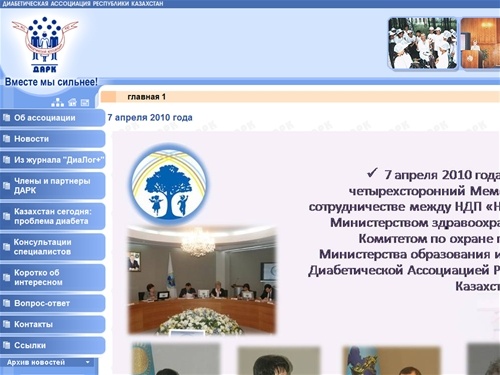Open the Об ассоциации menu item
The image size is (500, 375).
coord(53,118)
